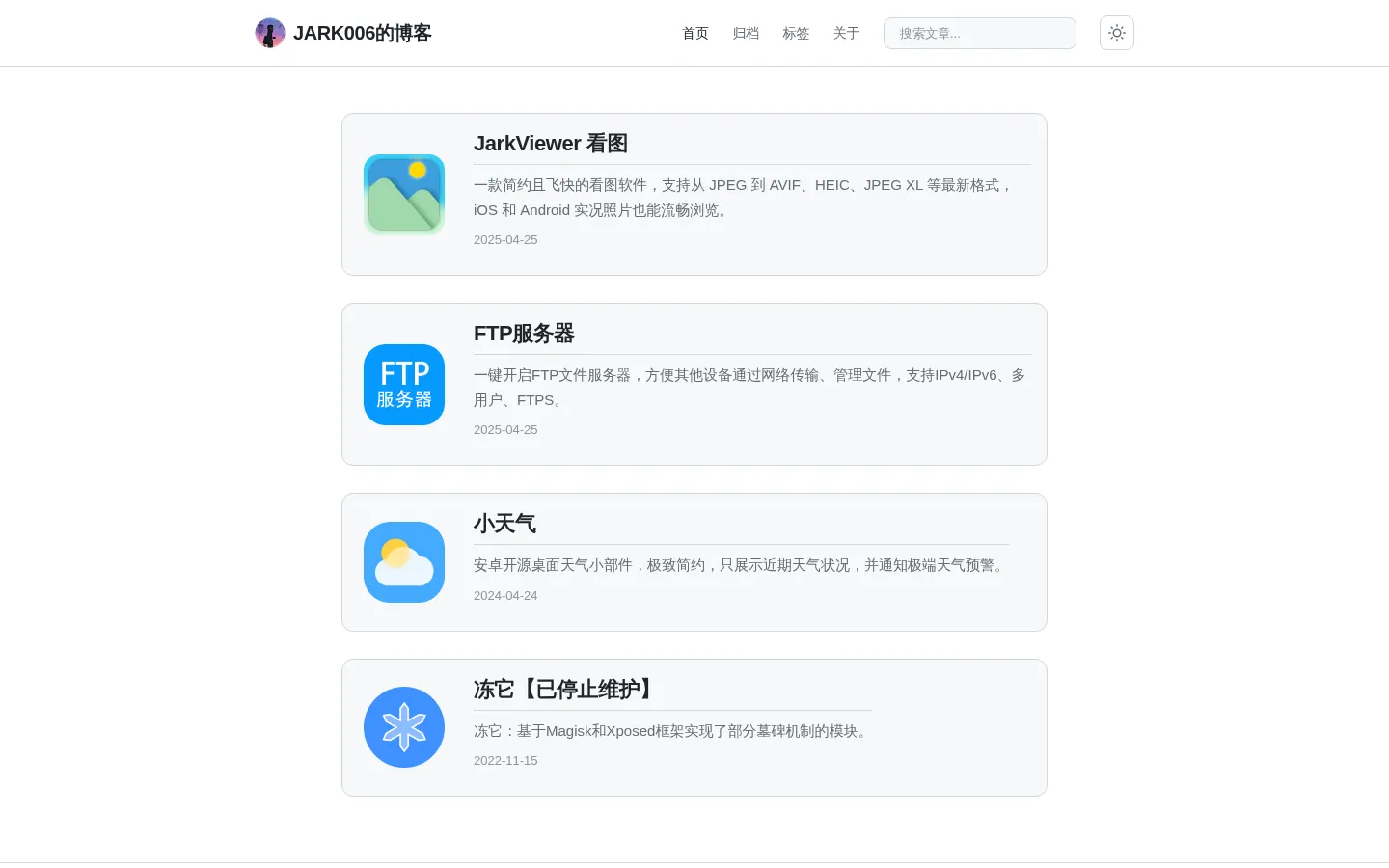
Task: Click the 冻它 snowflake app icon
Action: coord(404,727)
